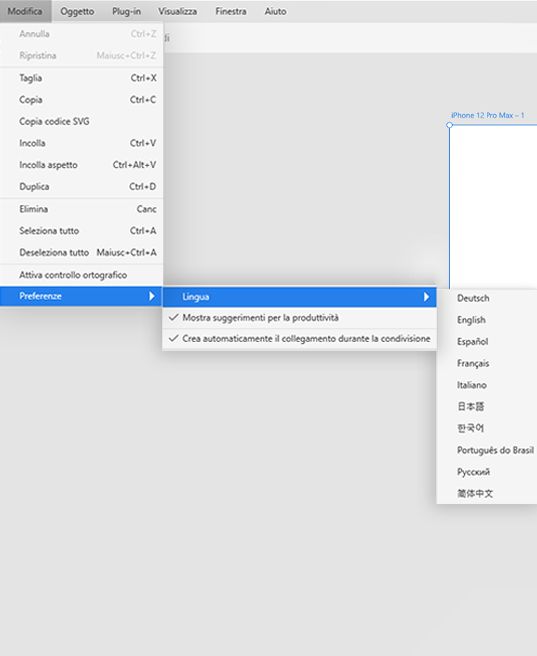Expand the Lingua submenu
The image size is (537, 656).
299,297
